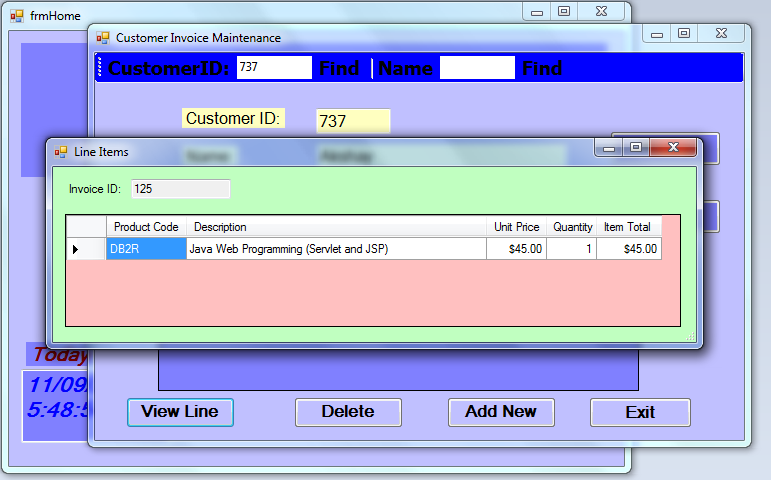Click the Unit Price column header
Image resolution: width=771 pixels, height=480 pixels.
[x=516, y=227]
